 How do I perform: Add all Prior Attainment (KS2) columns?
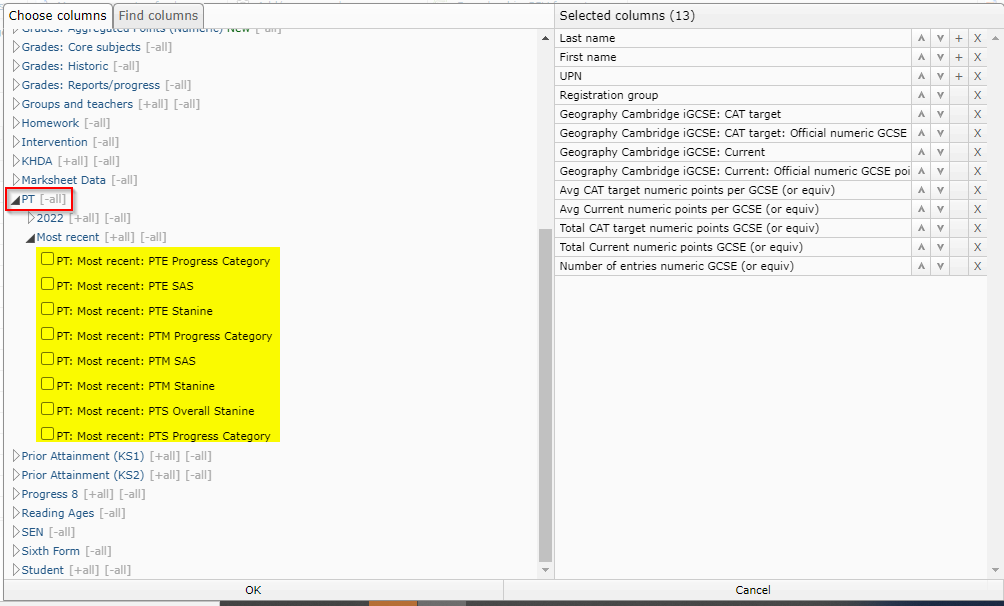165,475
